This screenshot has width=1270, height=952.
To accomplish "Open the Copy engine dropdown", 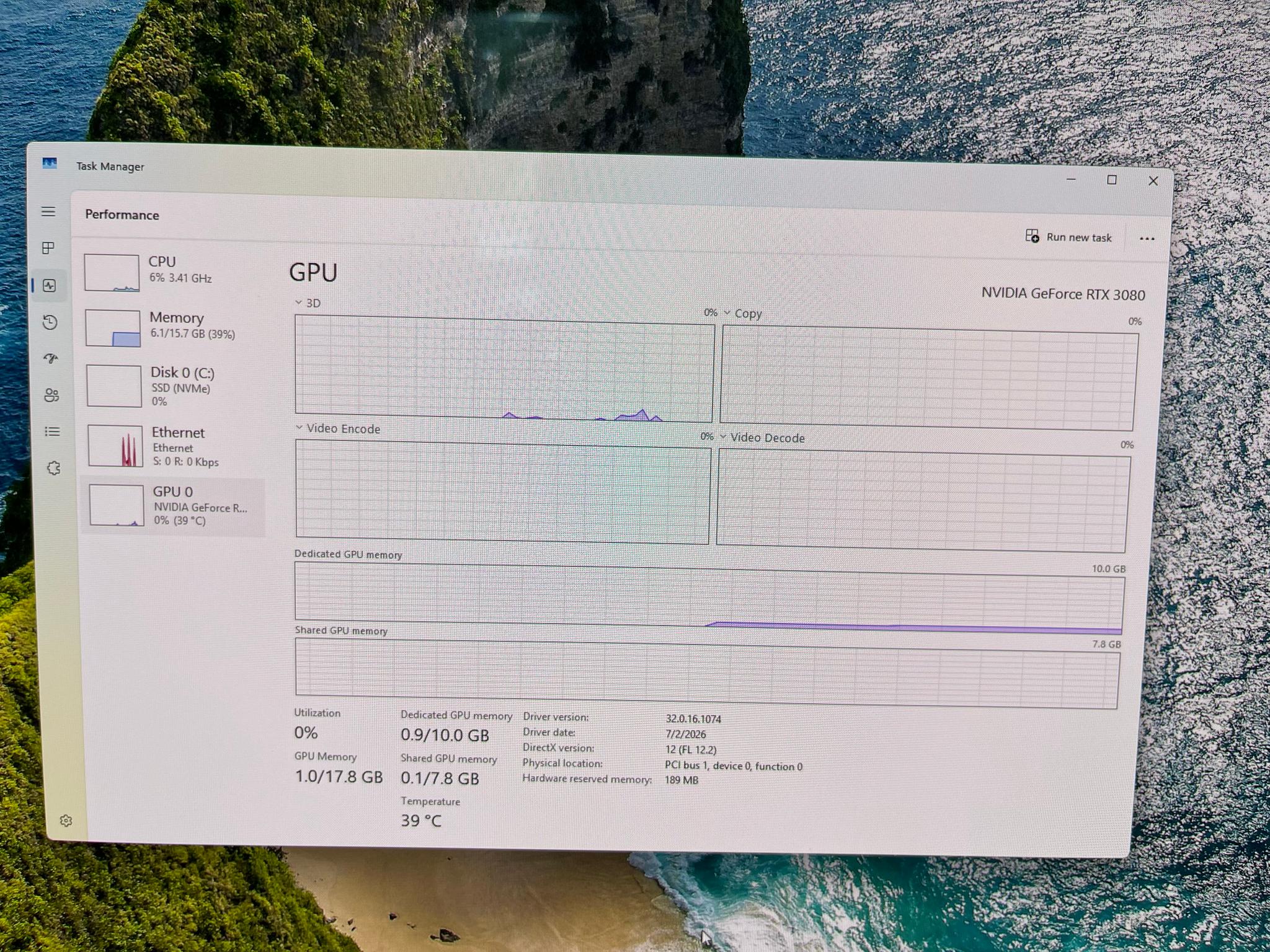I will 743,314.
